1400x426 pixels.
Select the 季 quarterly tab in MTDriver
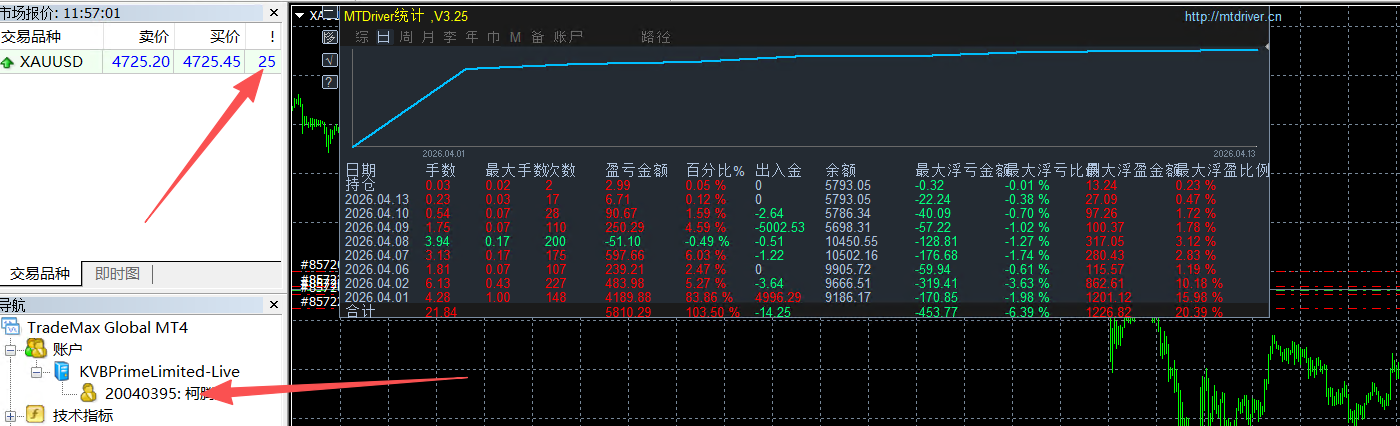click(450, 37)
